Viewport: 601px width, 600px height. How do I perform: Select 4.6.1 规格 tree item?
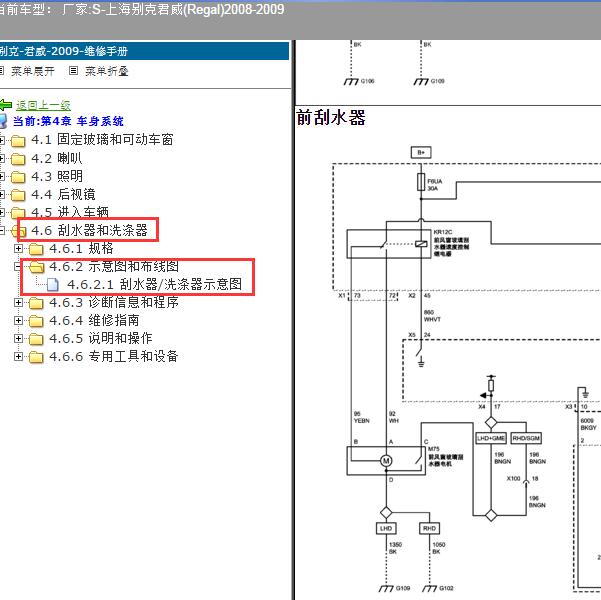81,248
